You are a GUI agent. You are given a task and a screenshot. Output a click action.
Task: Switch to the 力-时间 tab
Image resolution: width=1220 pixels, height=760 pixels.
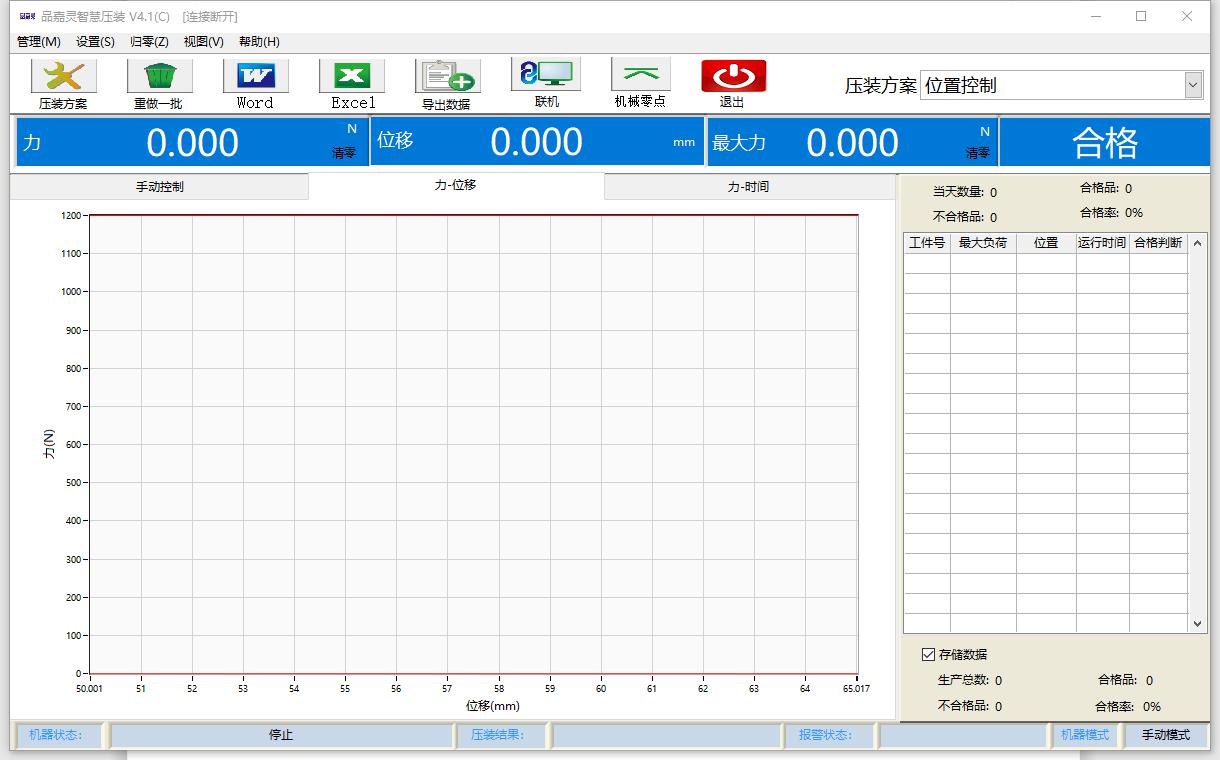[748, 187]
